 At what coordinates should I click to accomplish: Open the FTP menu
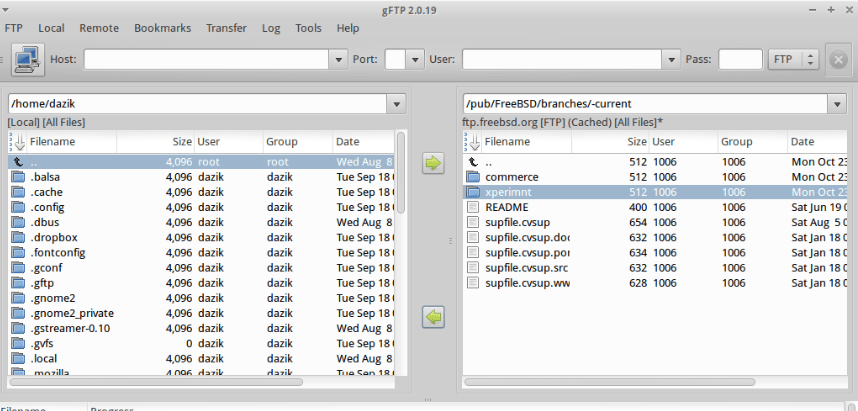(x=13, y=28)
